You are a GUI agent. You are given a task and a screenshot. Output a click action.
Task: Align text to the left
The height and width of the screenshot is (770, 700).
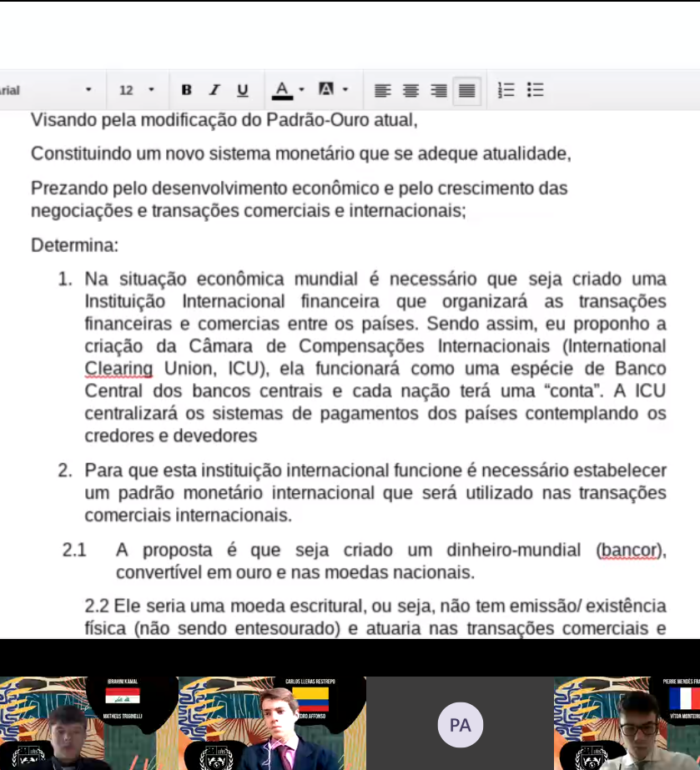(x=382, y=90)
